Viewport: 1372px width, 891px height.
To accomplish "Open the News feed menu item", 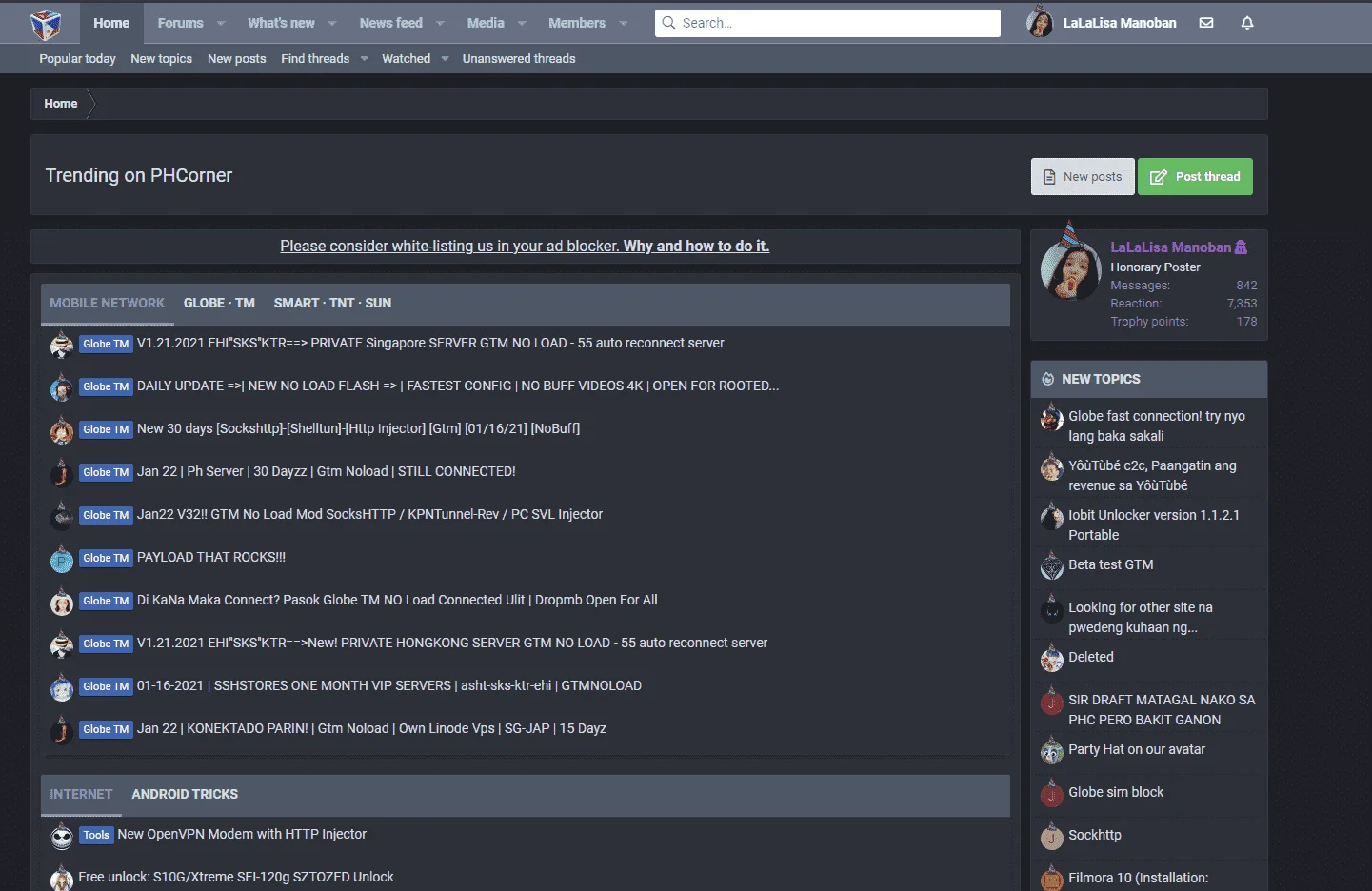I will 390,23.
